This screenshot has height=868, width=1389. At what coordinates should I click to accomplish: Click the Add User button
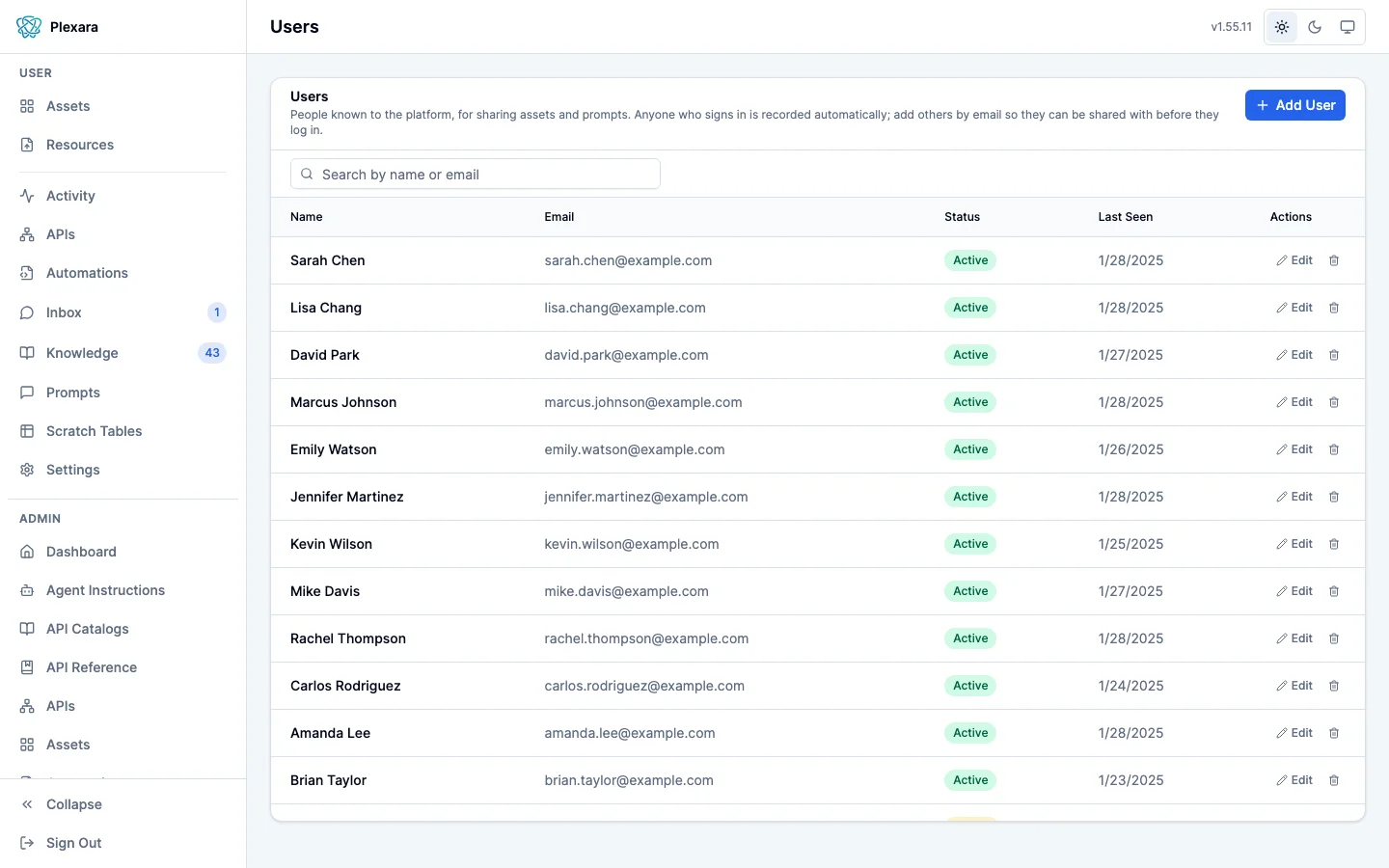click(1294, 105)
